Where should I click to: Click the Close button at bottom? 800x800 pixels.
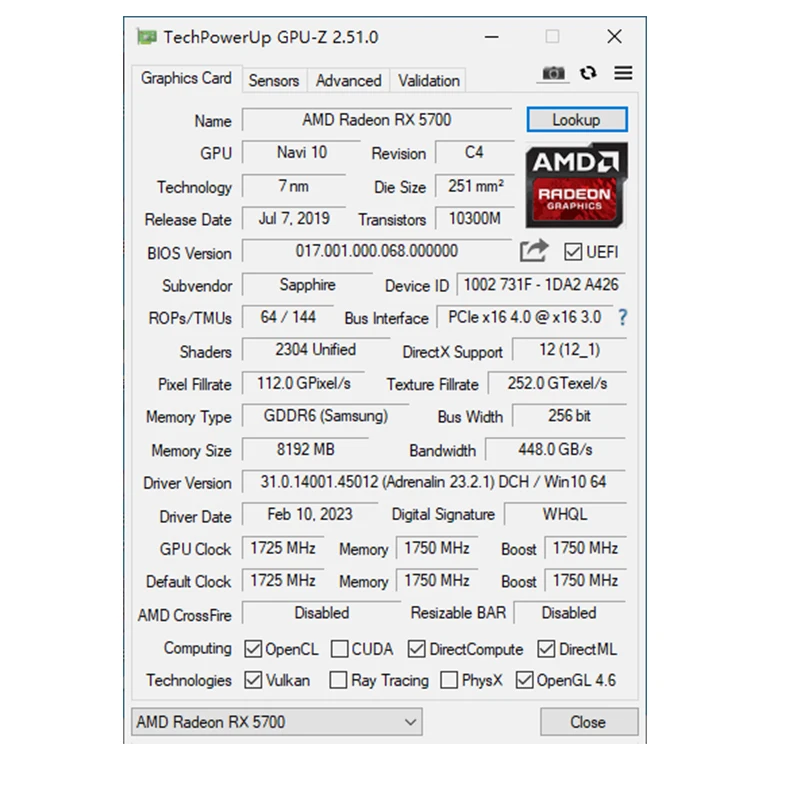click(x=589, y=721)
